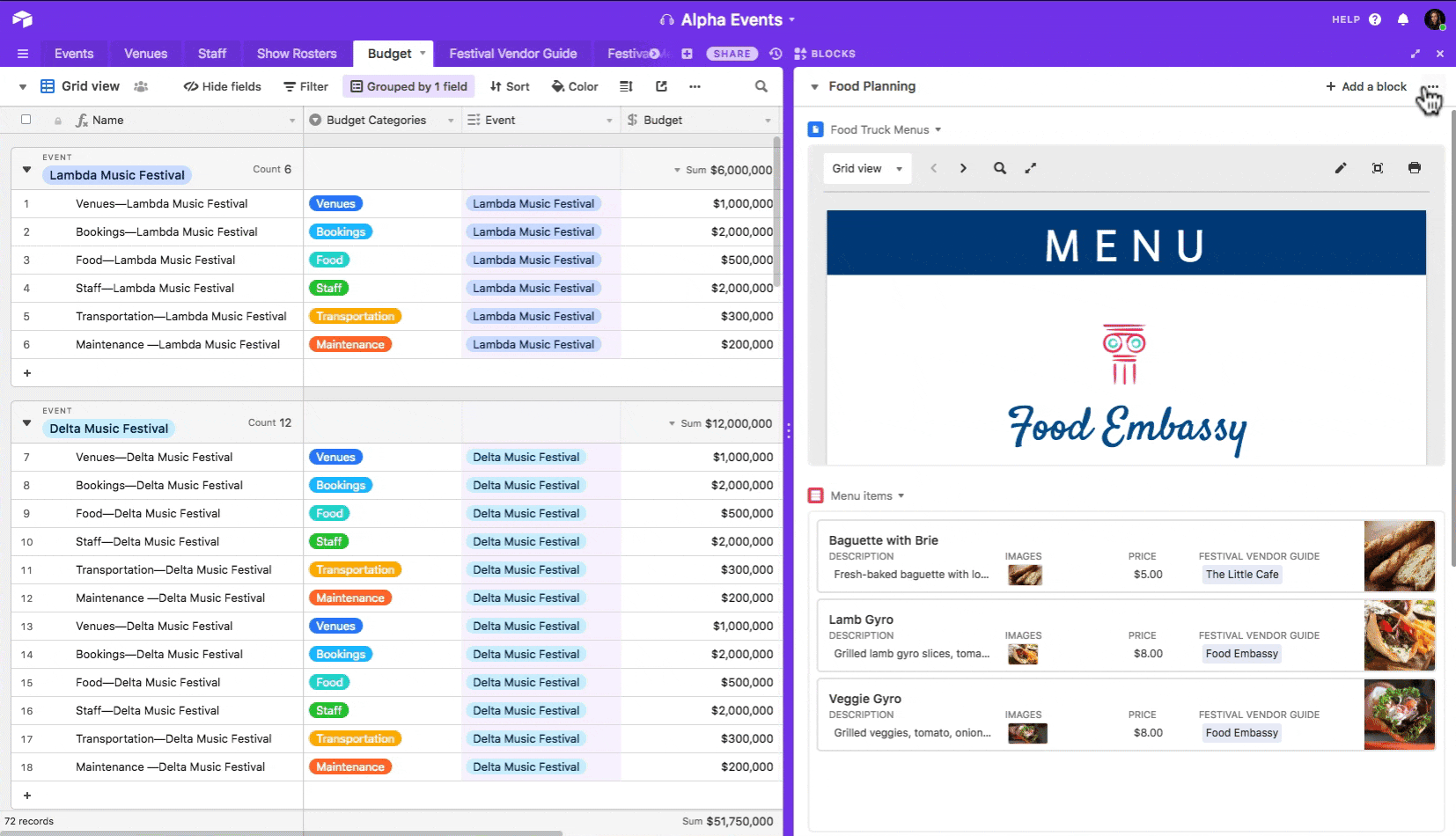The width and height of the screenshot is (1456, 836).
Task: Open the Menu items block icon
Action: 816,495
